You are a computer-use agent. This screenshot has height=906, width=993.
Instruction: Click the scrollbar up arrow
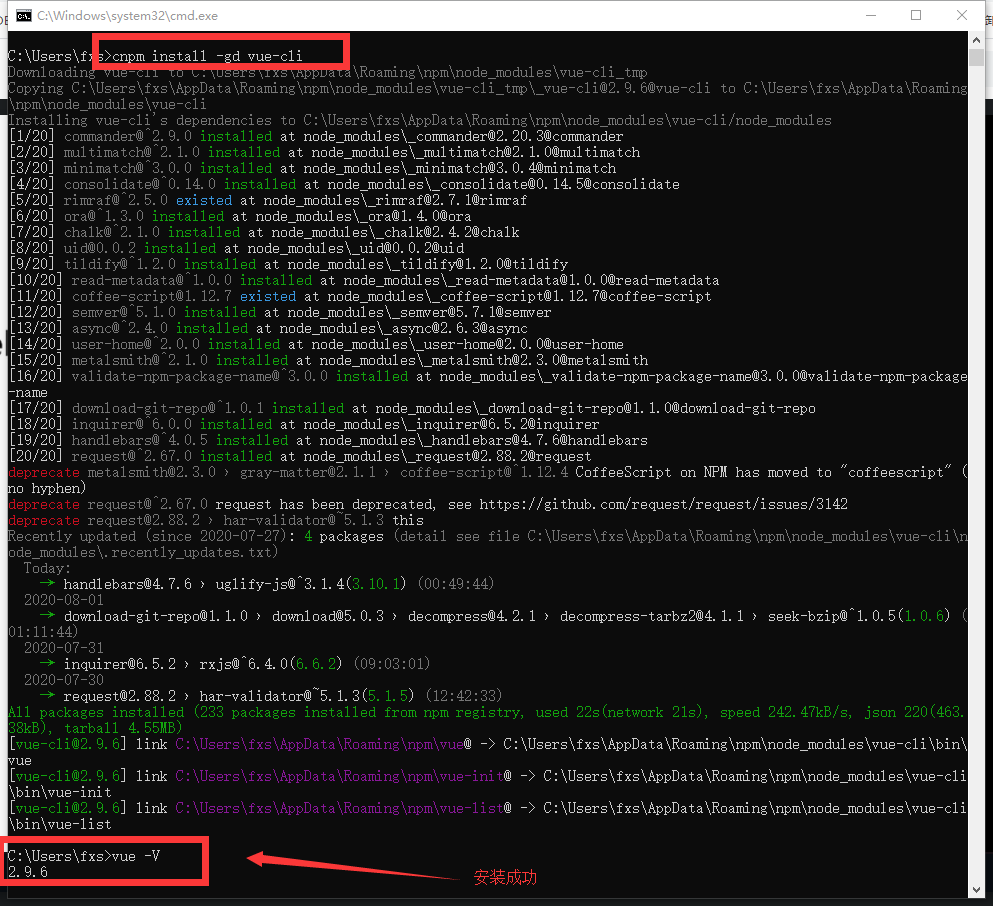coord(976,39)
